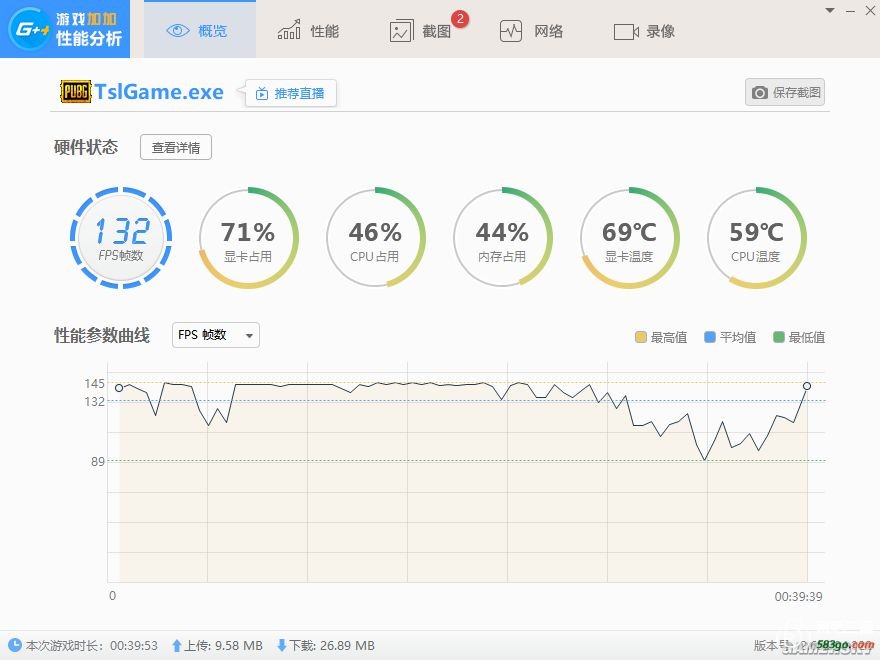Viewport: 880px width, 660px height.
Task: Open the 截图 tab with badge 2
Action: pos(421,31)
